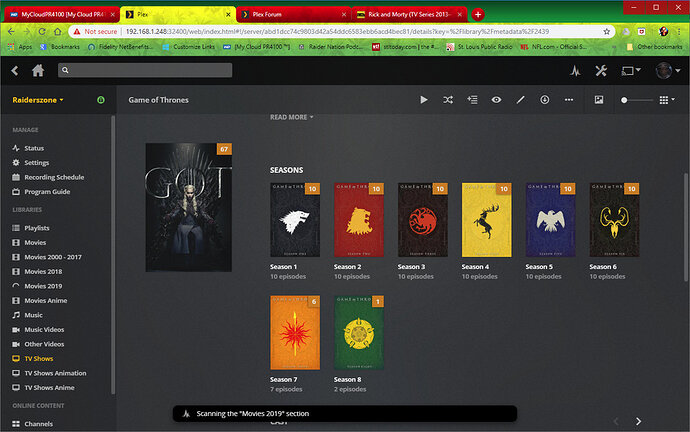Image resolution: width=690 pixels, height=432 pixels.
Task: Toggle watched status eye icon
Action: [x=496, y=100]
